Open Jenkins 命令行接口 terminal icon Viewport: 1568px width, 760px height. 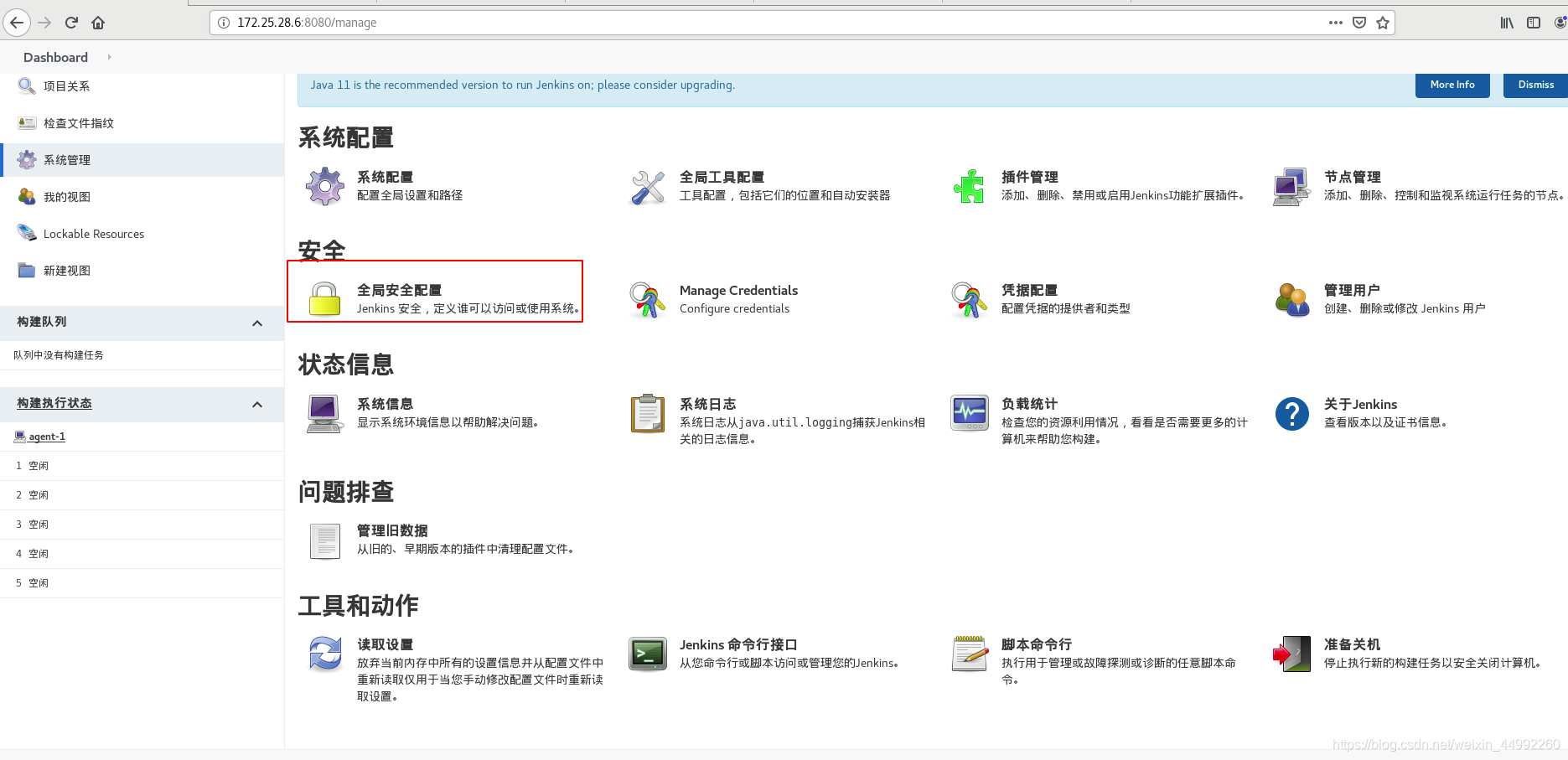(648, 654)
